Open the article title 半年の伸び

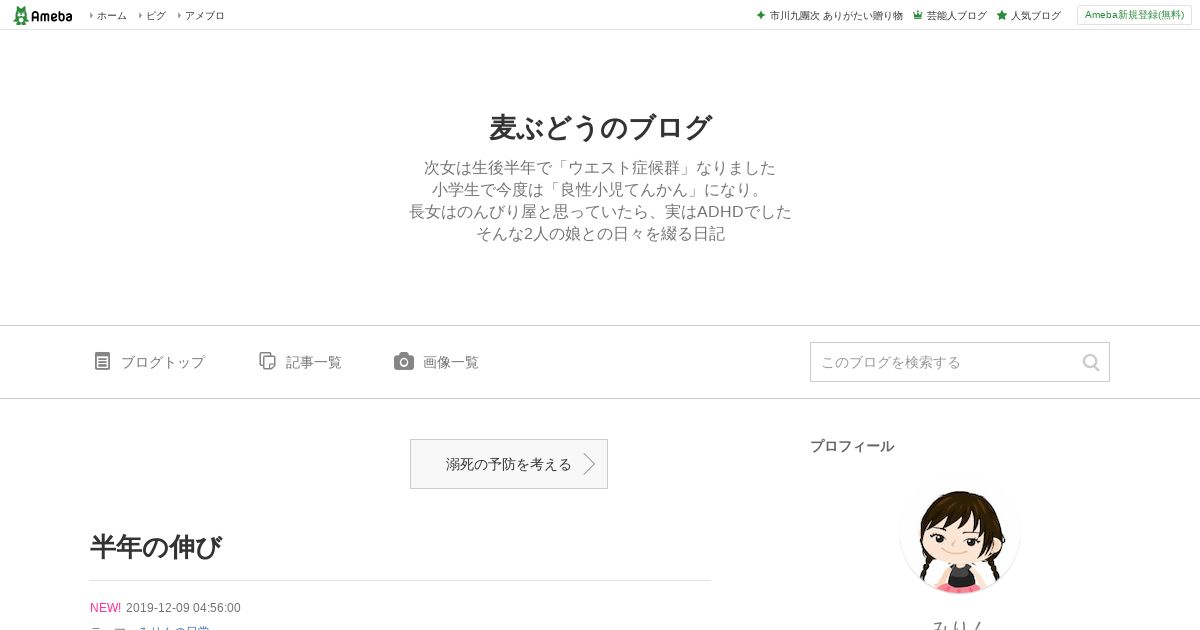click(x=156, y=547)
